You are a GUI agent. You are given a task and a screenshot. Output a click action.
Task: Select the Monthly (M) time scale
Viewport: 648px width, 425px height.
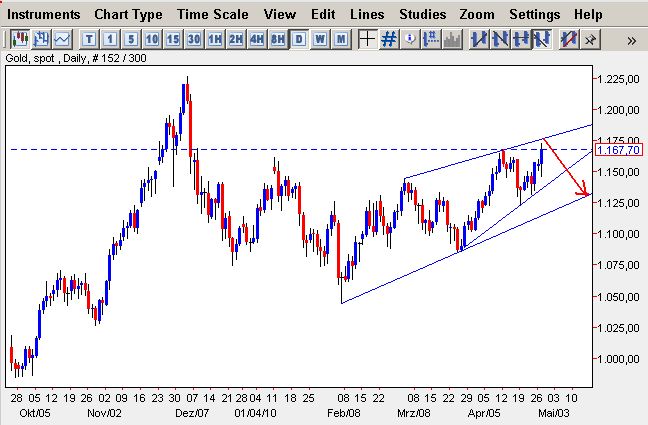[341, 40]
